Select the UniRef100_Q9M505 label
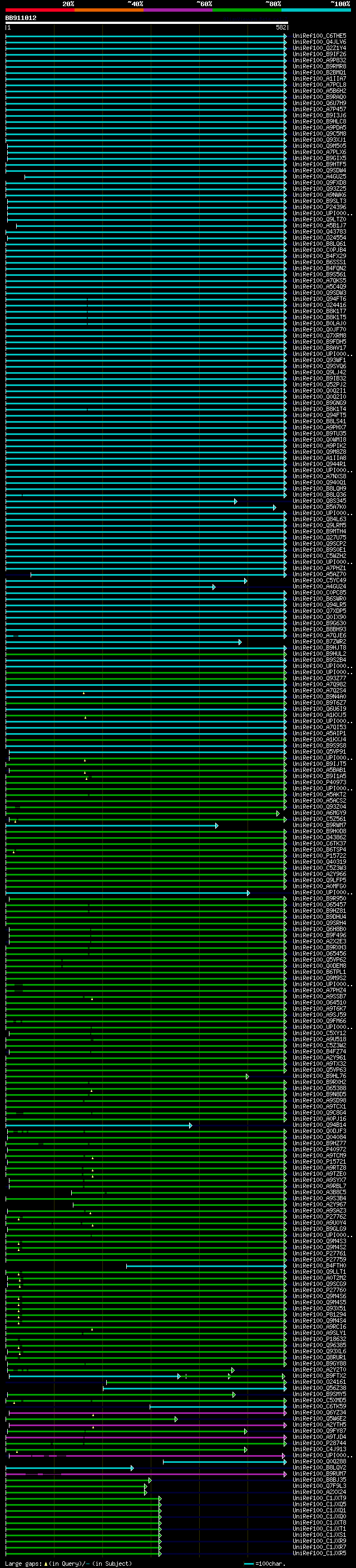The width and height of the screenshot is (356, 1568). [319, 146]
